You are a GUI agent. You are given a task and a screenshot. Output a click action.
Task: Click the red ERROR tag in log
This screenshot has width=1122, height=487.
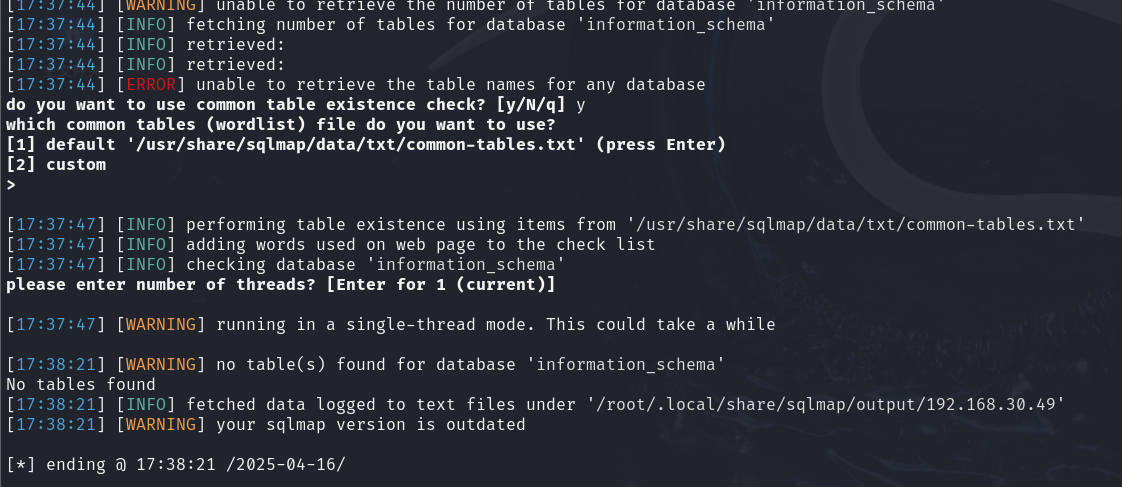point(151,84)
